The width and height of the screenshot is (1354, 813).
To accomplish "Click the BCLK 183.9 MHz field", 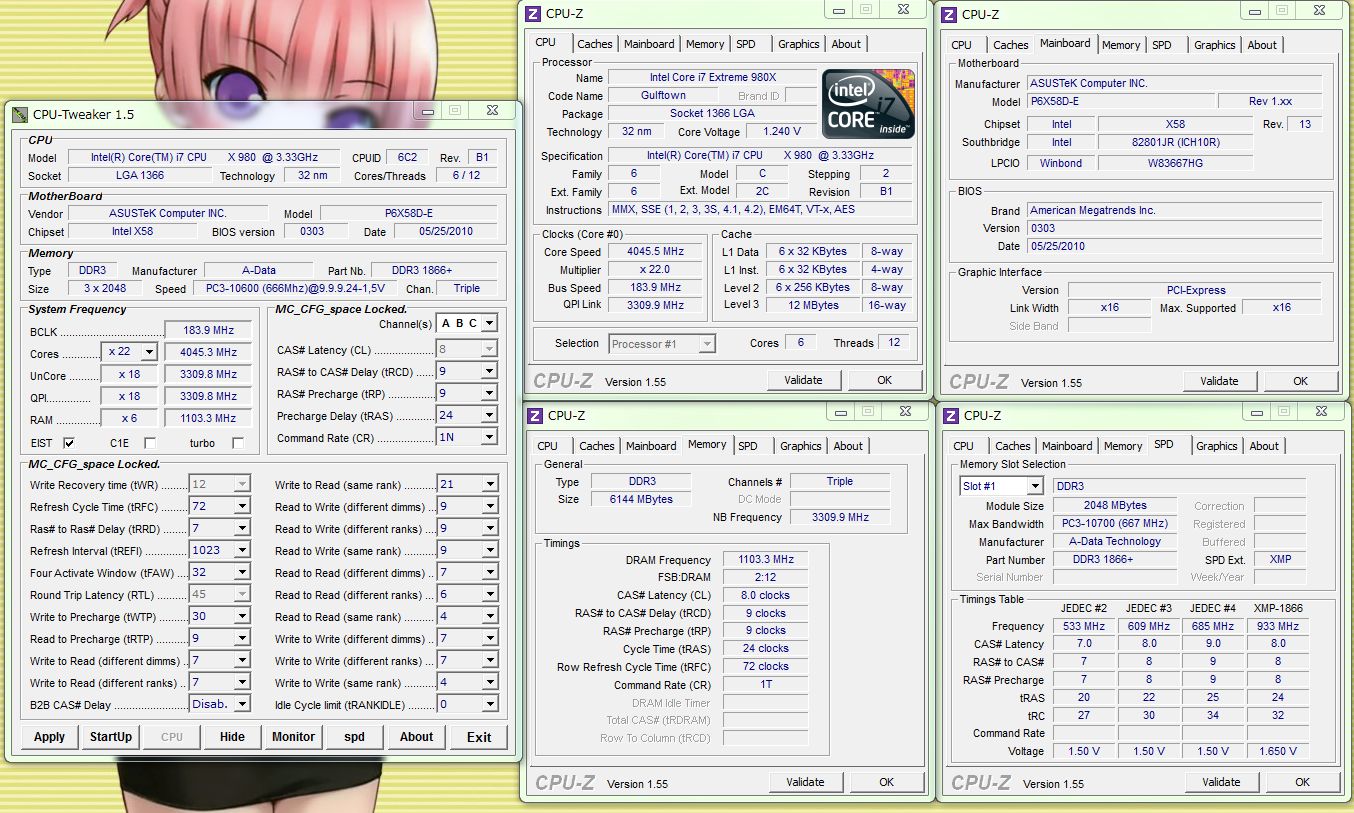I will (209, 330).
